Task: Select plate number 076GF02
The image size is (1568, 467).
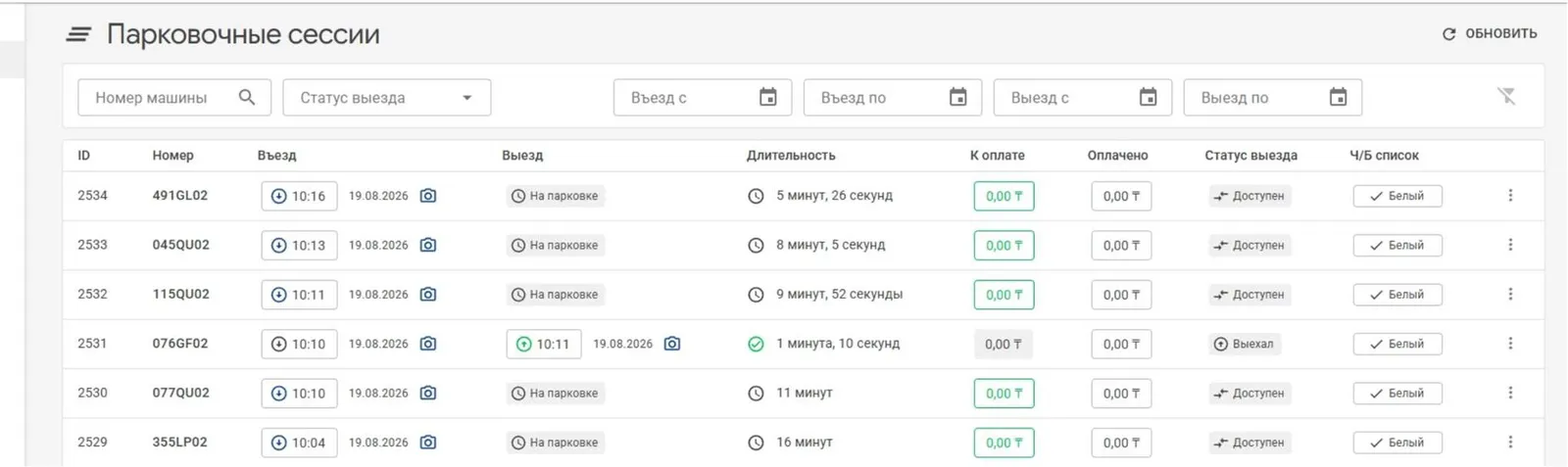Action: (x=180, y=344)
